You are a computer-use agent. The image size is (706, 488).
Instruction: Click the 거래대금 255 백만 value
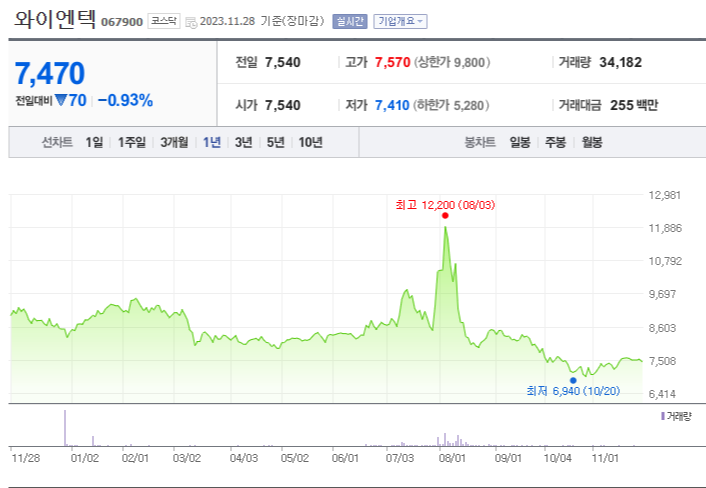click(x=634, y=105)
